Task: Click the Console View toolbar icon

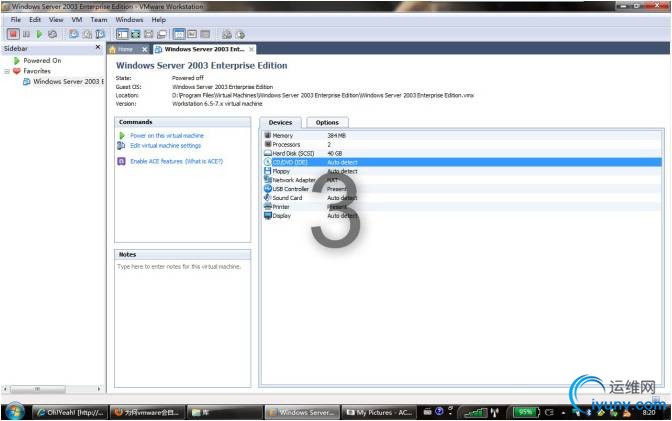Action: 205,34
